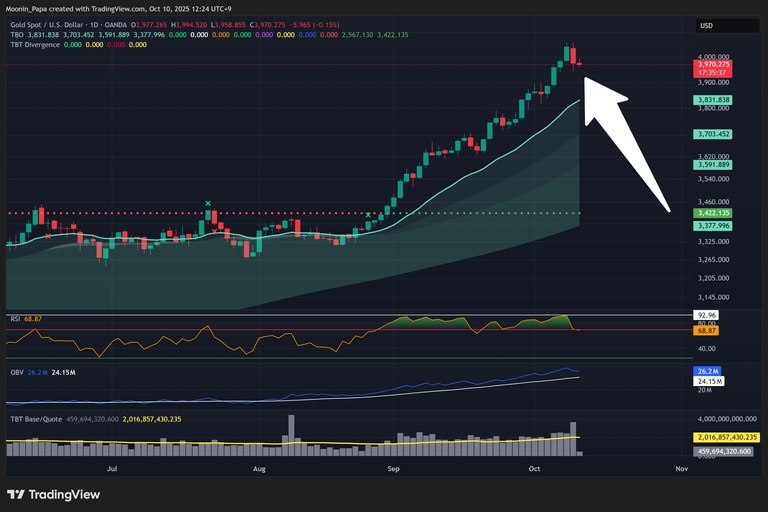This screenshot has width=768, height=512.
Task: Click the Oct label on time axis
Action: [535, 468]
